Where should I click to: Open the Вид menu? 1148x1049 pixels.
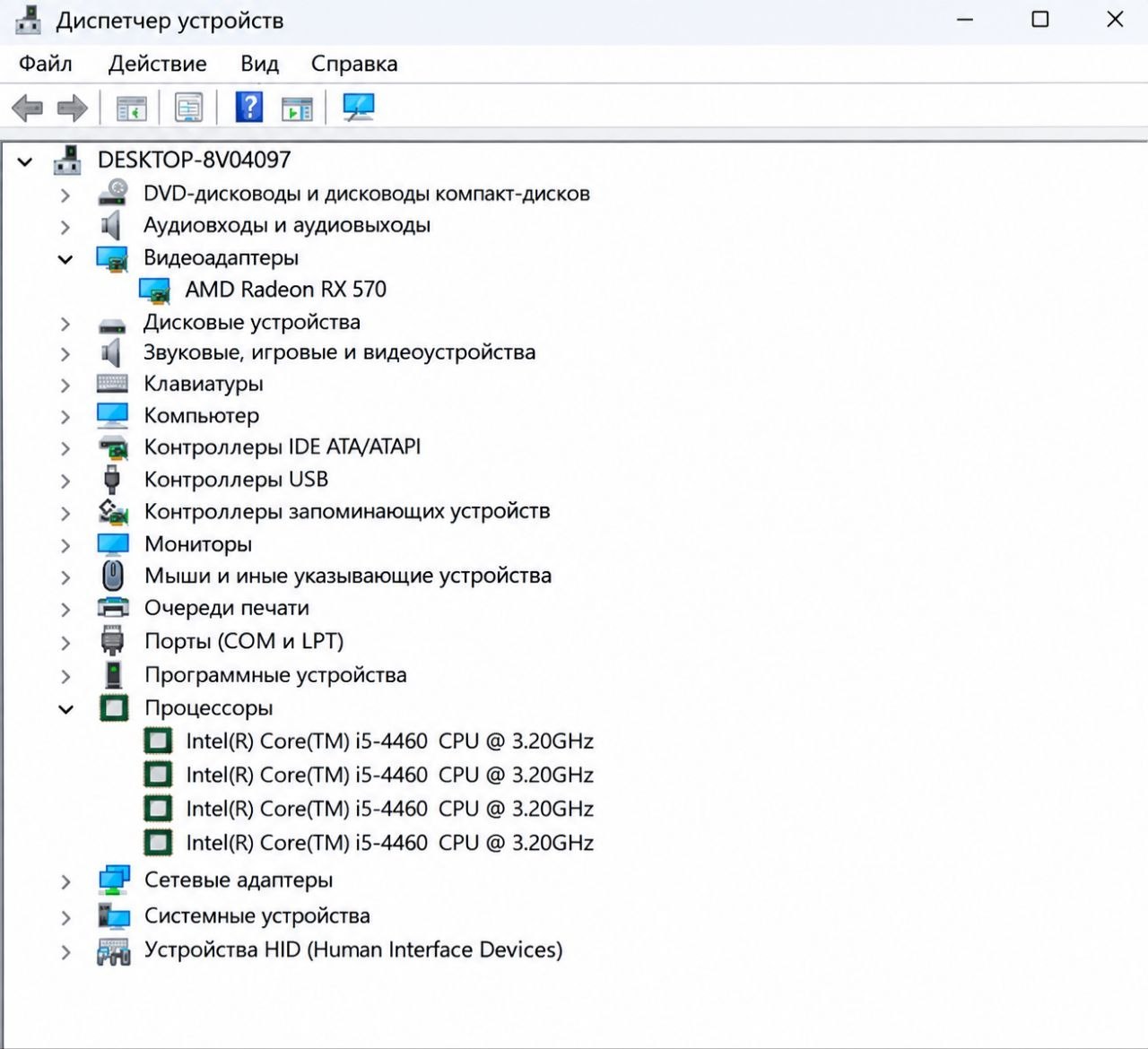click(259, 64)
